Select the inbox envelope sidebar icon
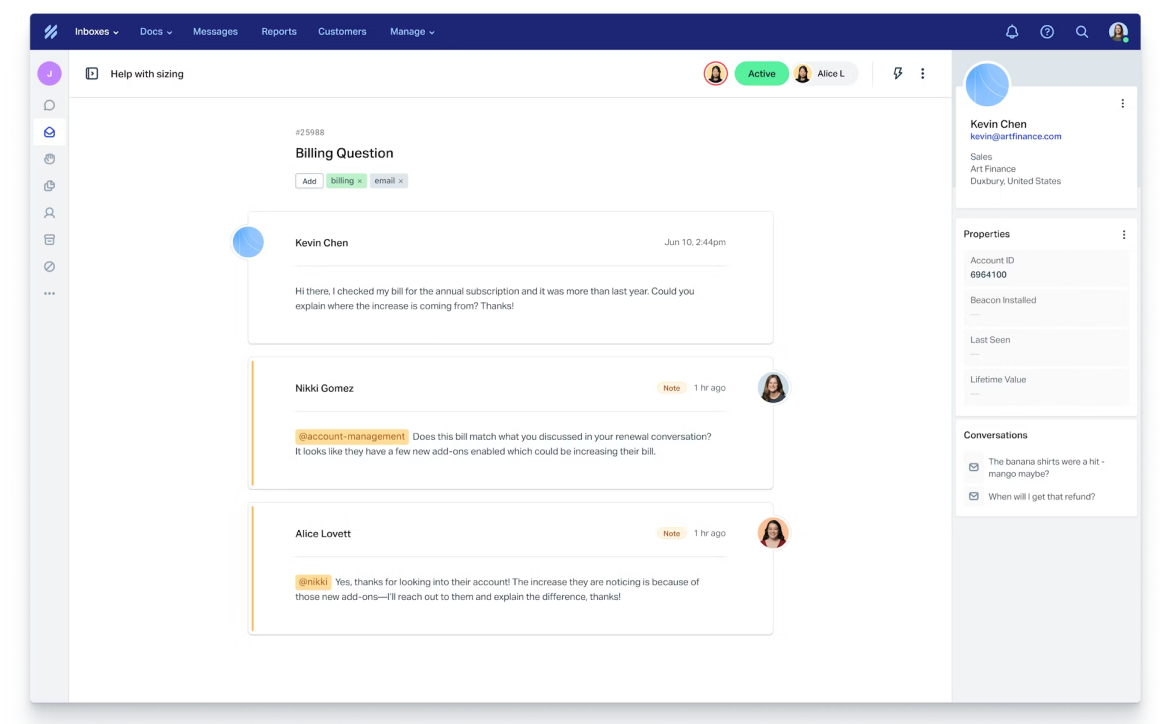This screenshot has width=1170, height=724. click(x=49, y=132)
